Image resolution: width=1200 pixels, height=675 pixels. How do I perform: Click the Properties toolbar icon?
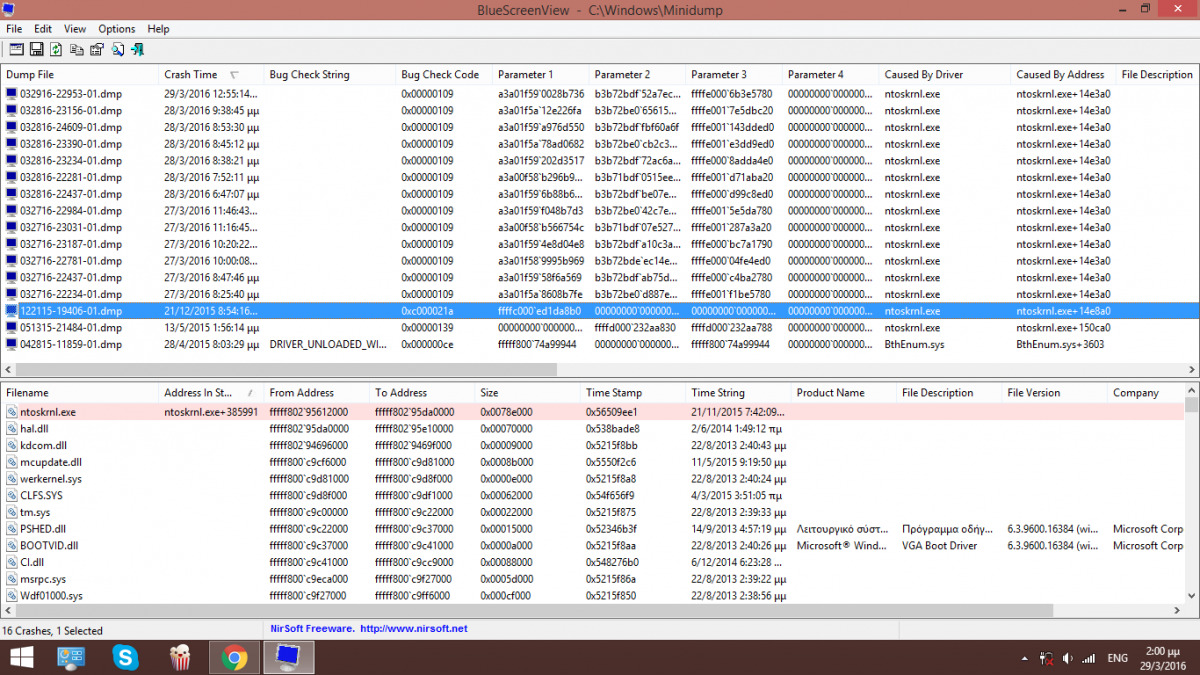97,49
